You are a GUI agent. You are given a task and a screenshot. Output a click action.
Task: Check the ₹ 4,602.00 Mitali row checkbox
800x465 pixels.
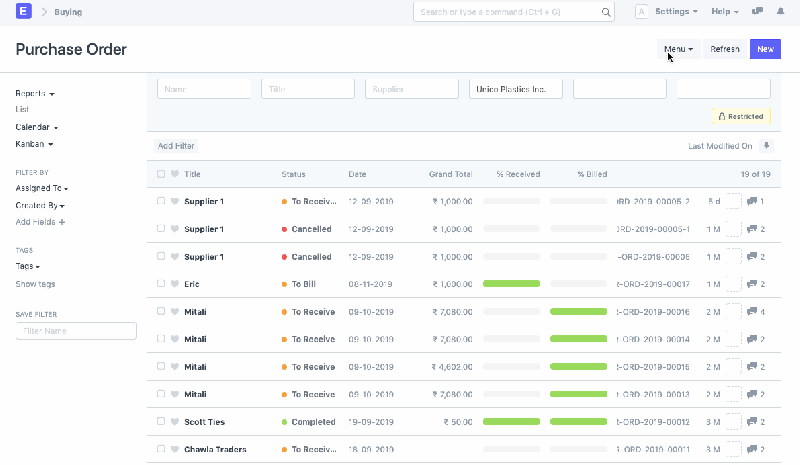point(161,366)
